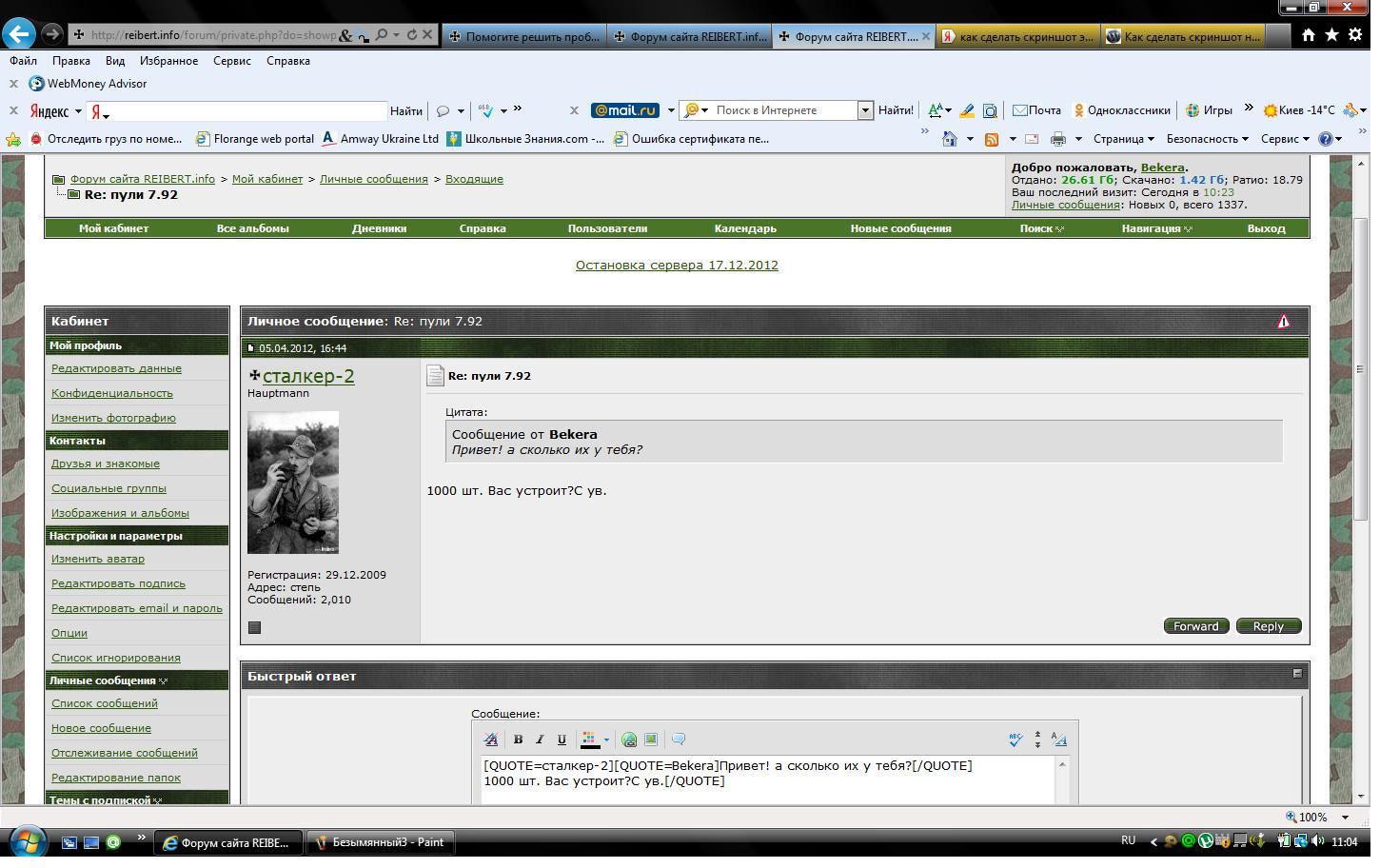Open the printer icon in the command bar
This screenshot has width=1380, height=868.
click(1057, 139)
